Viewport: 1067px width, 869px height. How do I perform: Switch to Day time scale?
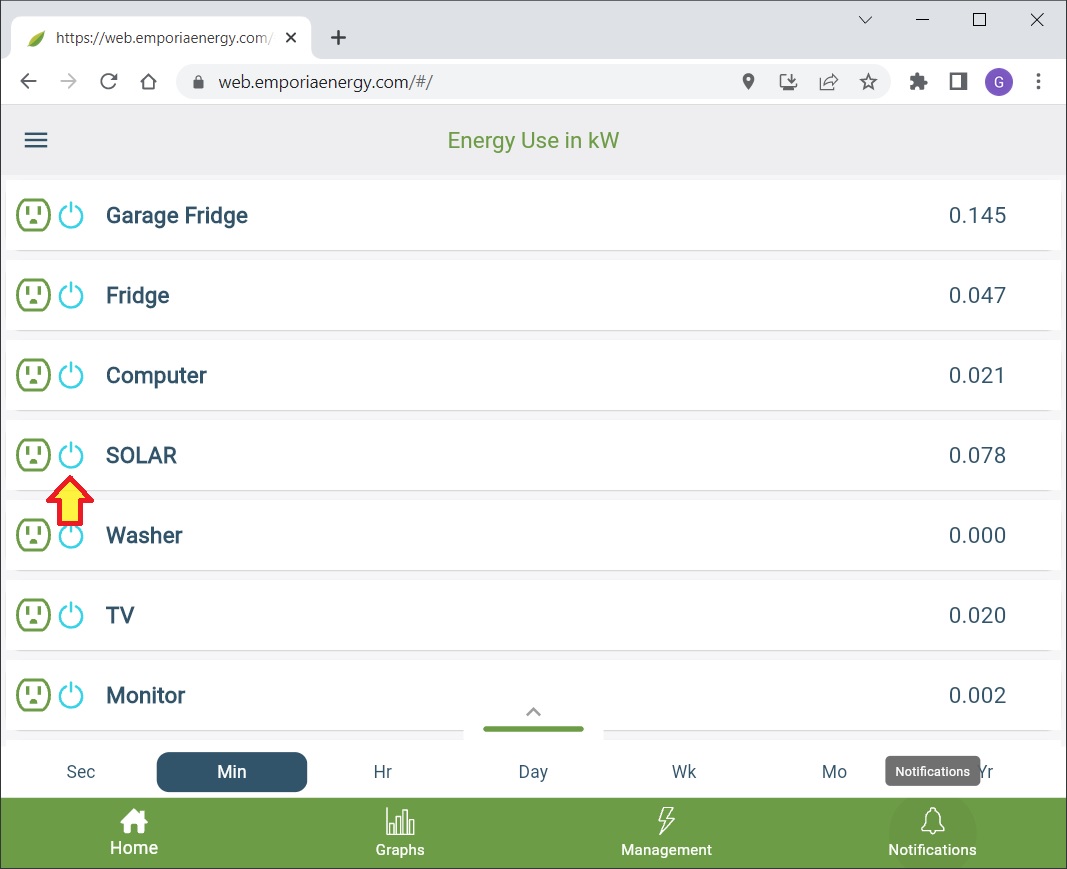point(533,772)
